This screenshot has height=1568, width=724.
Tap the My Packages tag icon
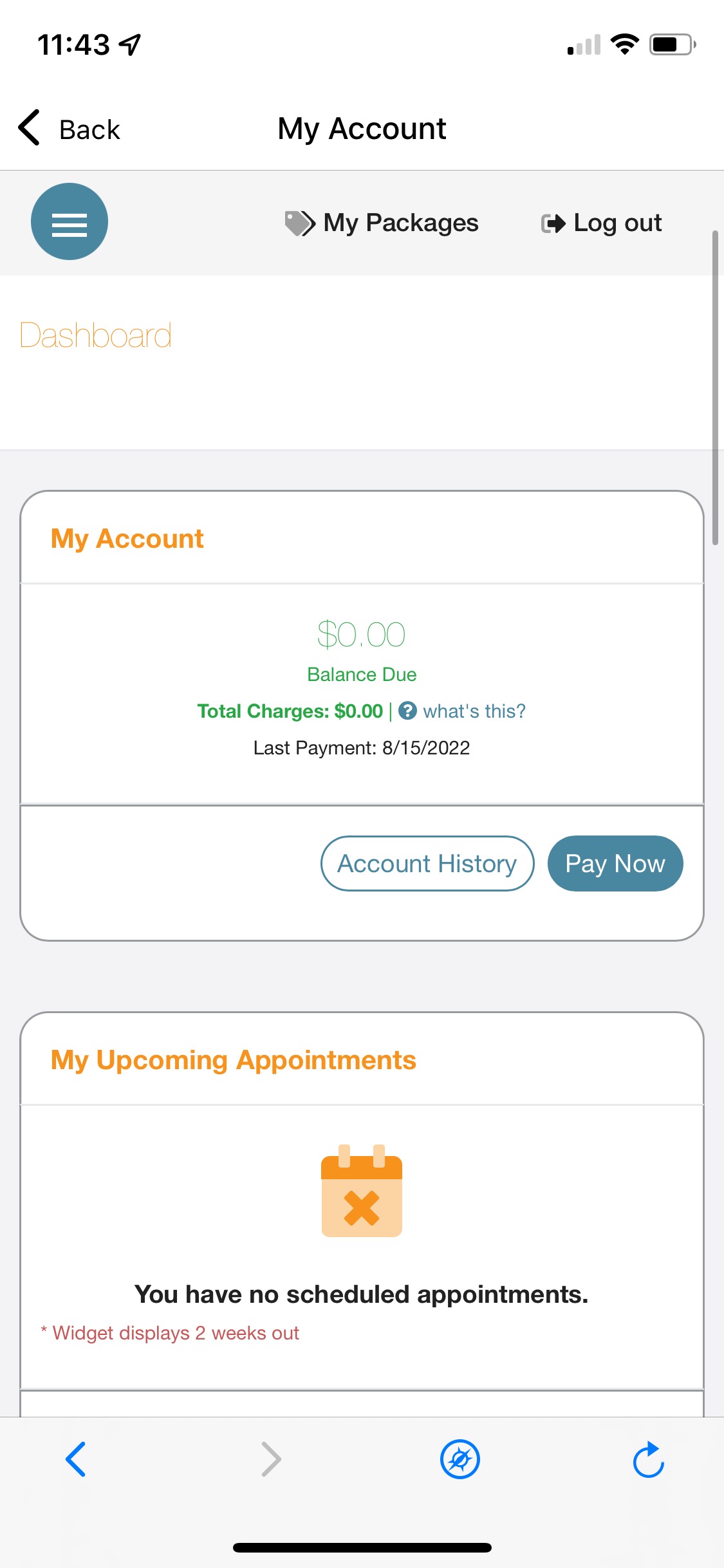299,223
